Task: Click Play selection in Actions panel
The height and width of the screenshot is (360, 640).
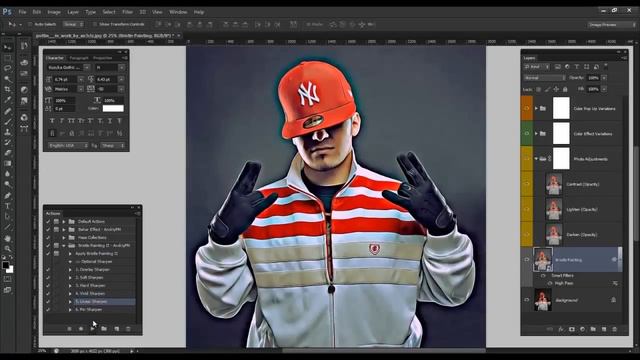Action: (93, 329)
